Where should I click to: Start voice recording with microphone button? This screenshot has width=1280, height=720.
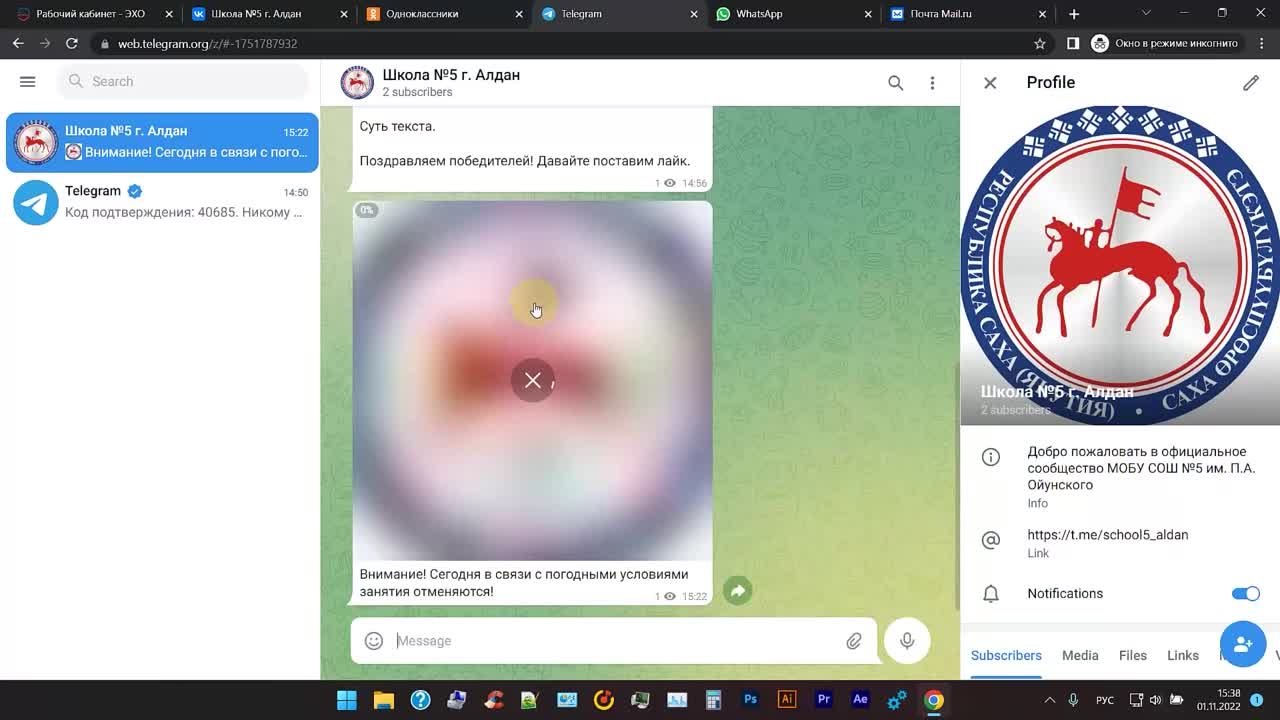(907, 641)
